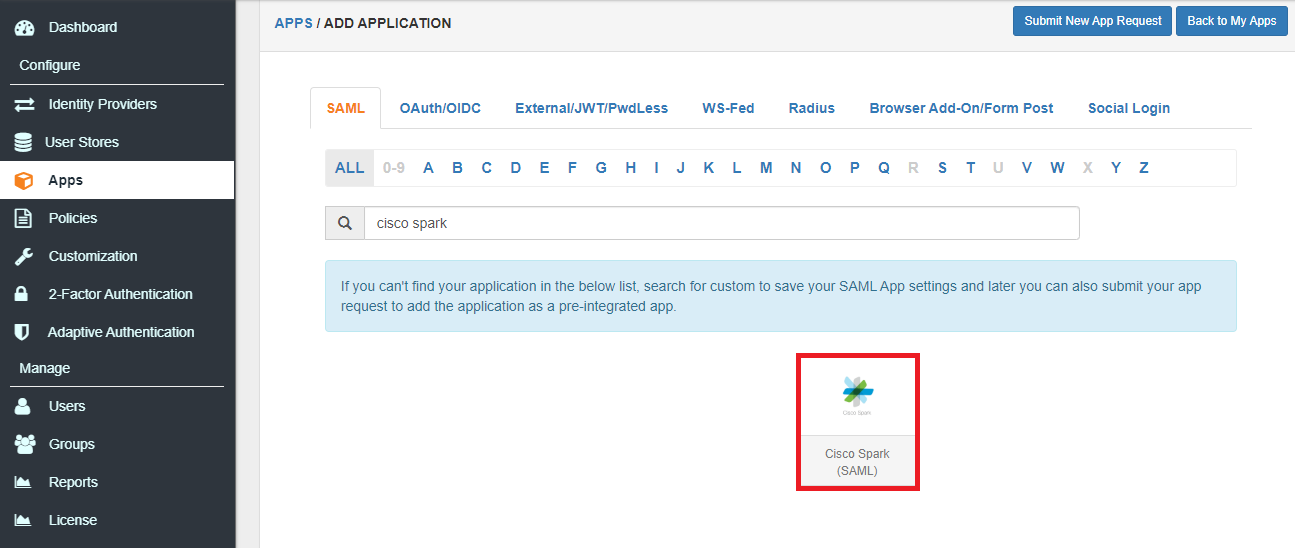Filter apps by letter G
This screenshot has height=548, width=1295.
(601, 168)
